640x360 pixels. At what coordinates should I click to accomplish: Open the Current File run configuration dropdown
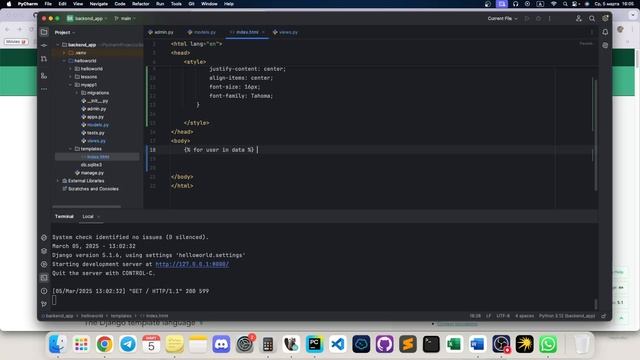502,18
